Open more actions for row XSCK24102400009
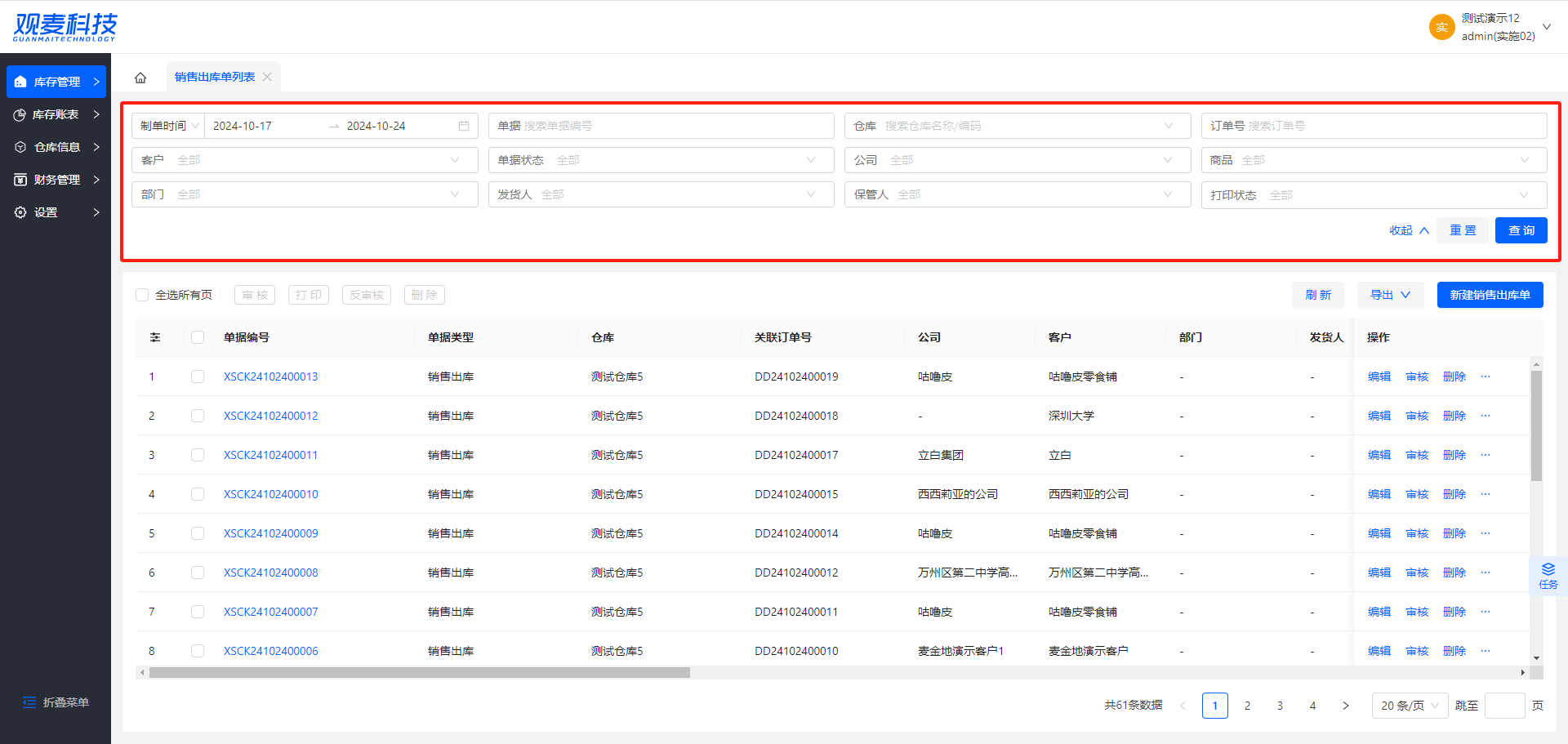Image resolution: width=1568 pixels, height=744 pixels. coord(1486,533)
